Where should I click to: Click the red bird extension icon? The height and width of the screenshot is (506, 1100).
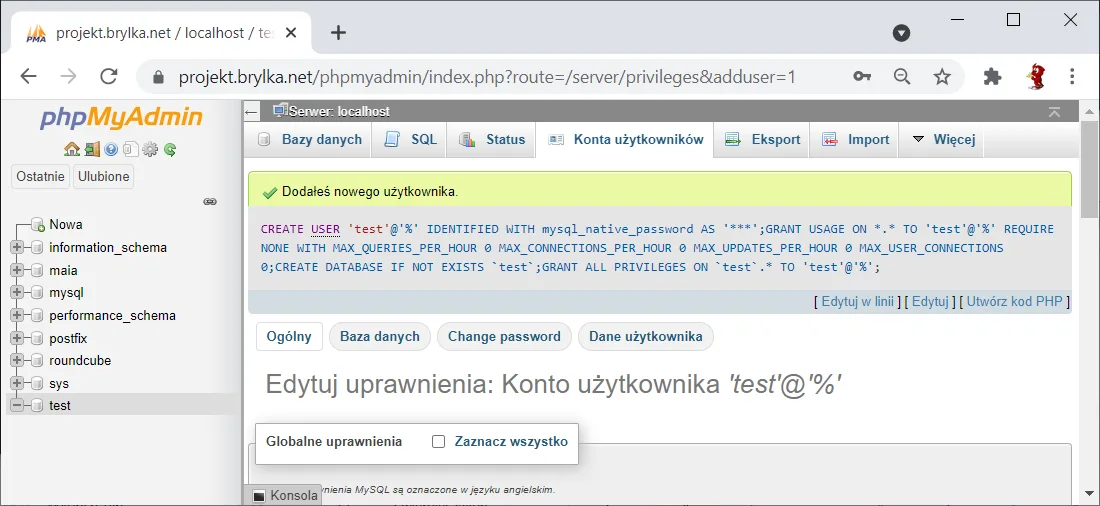(x=1035, y=76)
